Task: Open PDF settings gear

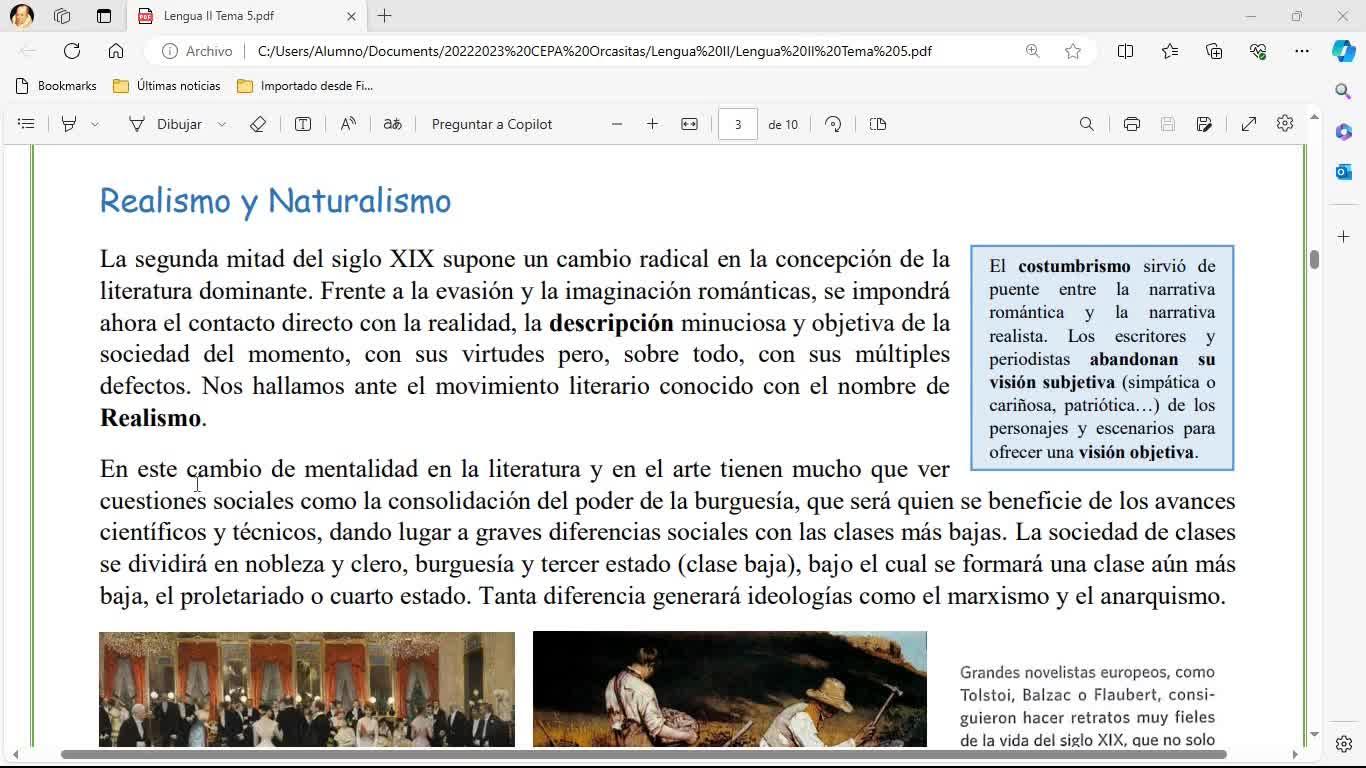Action: 1285,124
